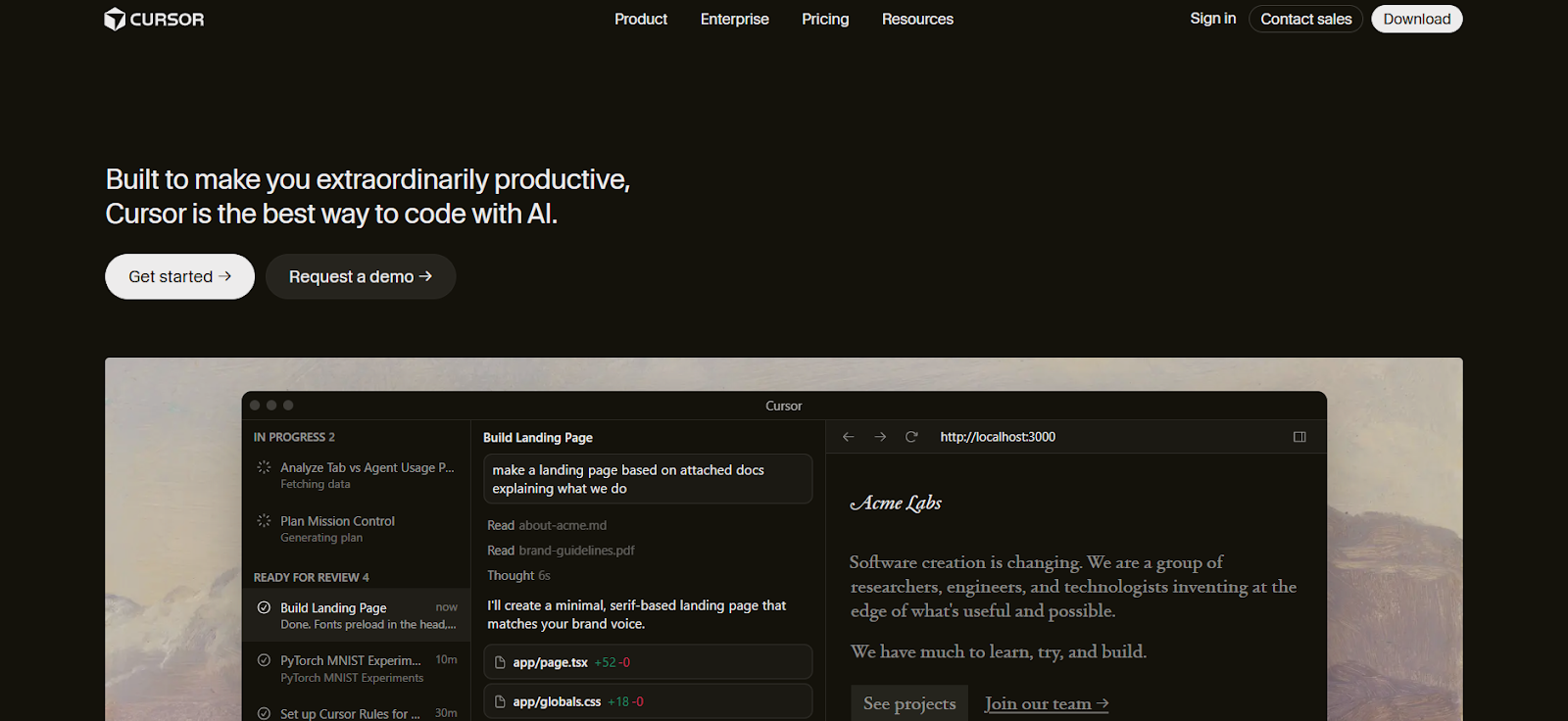Click the Sign in link
Viewport: 1568px width, 721px height.
[1213, 19]
